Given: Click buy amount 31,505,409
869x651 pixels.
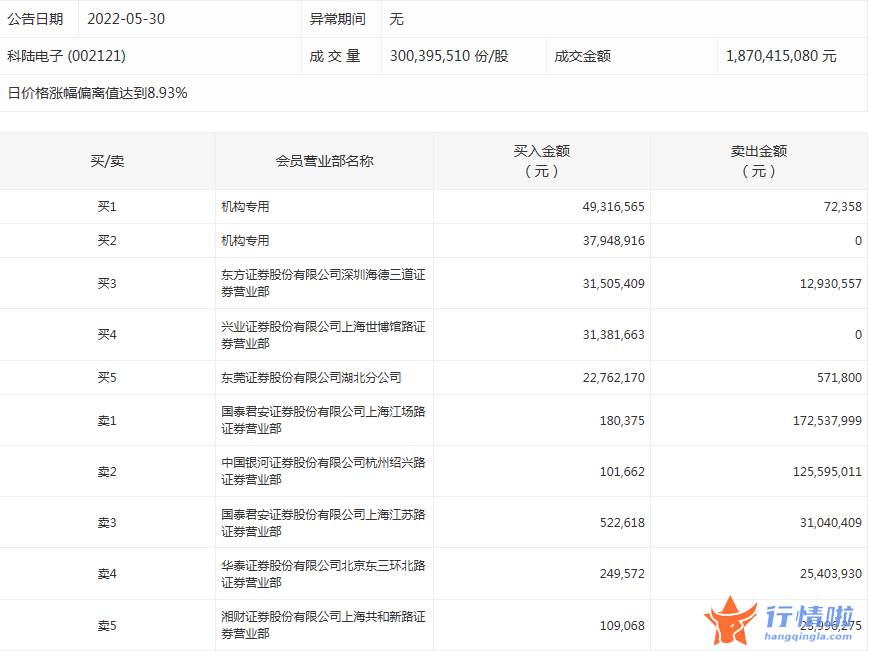Looking at the screenshot, I should click(x=614, y=284).
